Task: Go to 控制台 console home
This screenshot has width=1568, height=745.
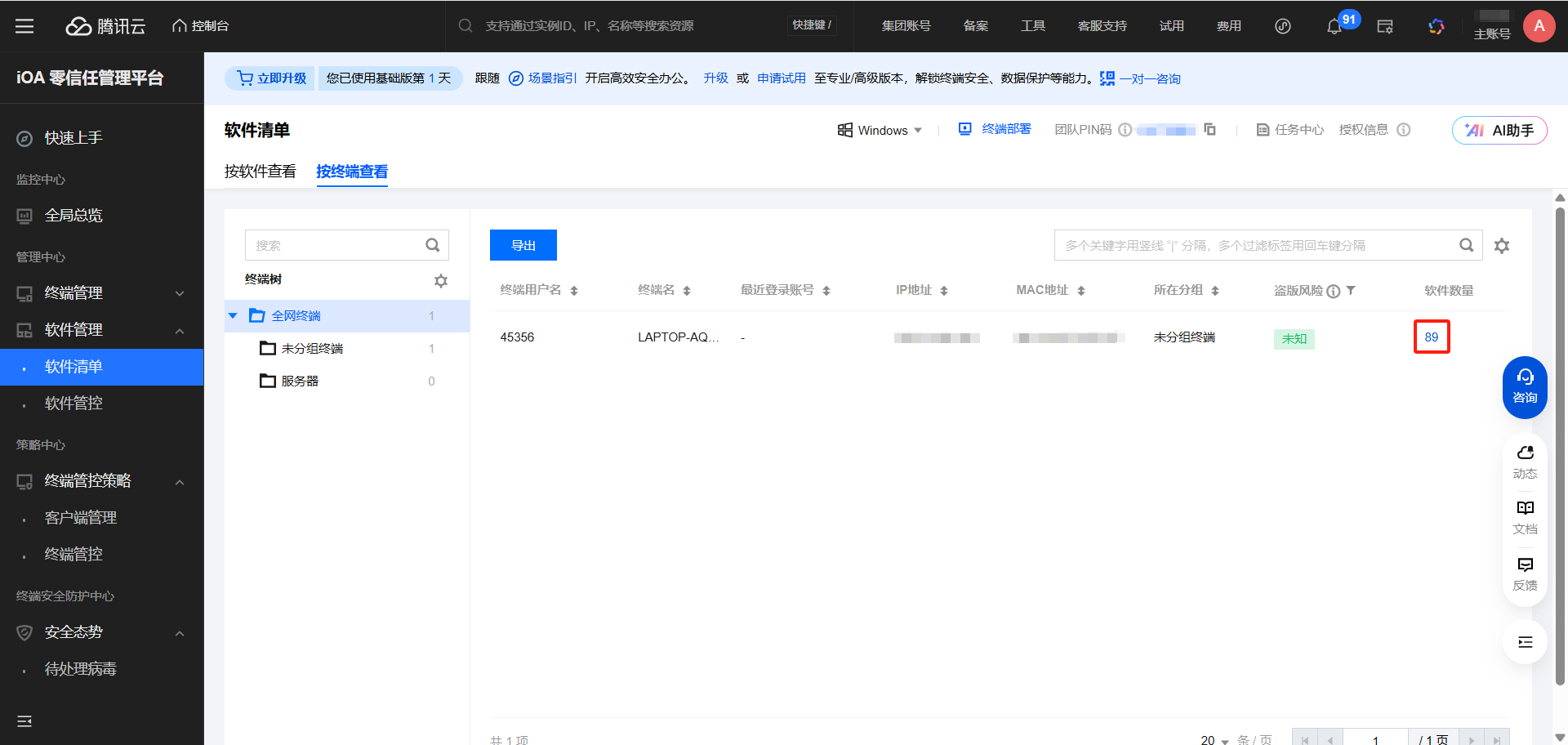Action: pos(200,26)
